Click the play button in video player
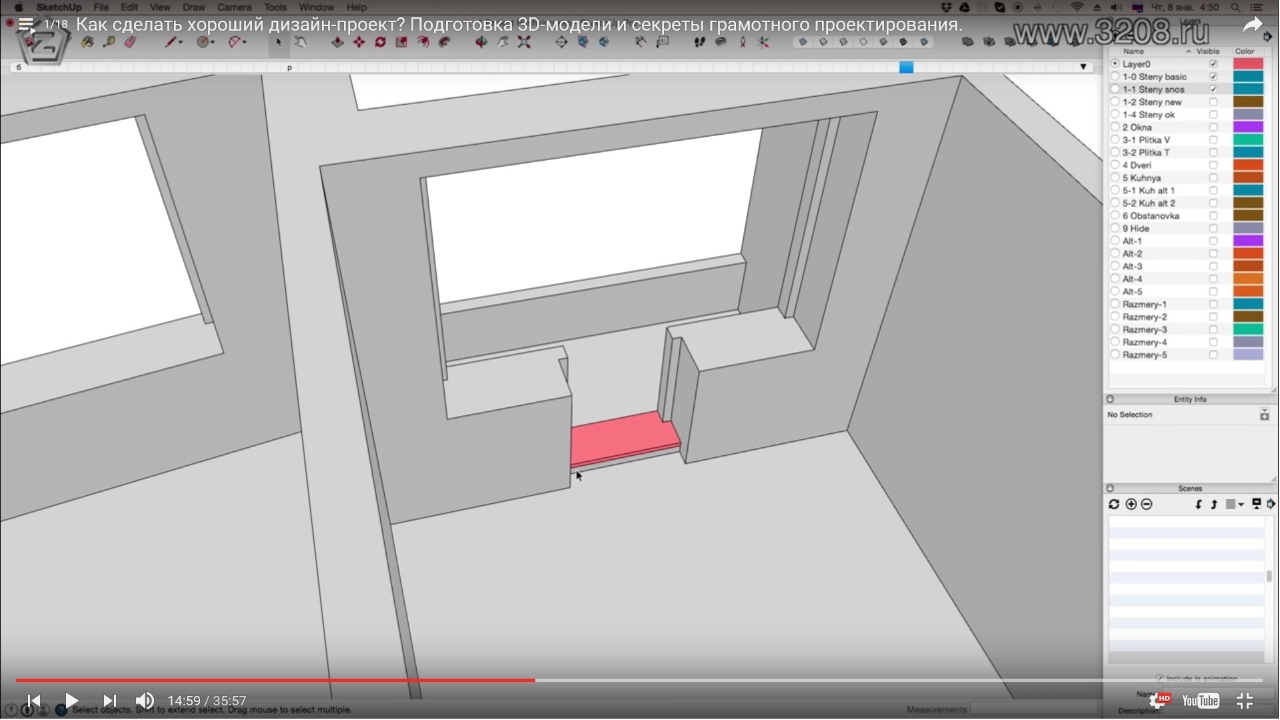Viewport: 1280px width, 720px height. tap(71, 701)
